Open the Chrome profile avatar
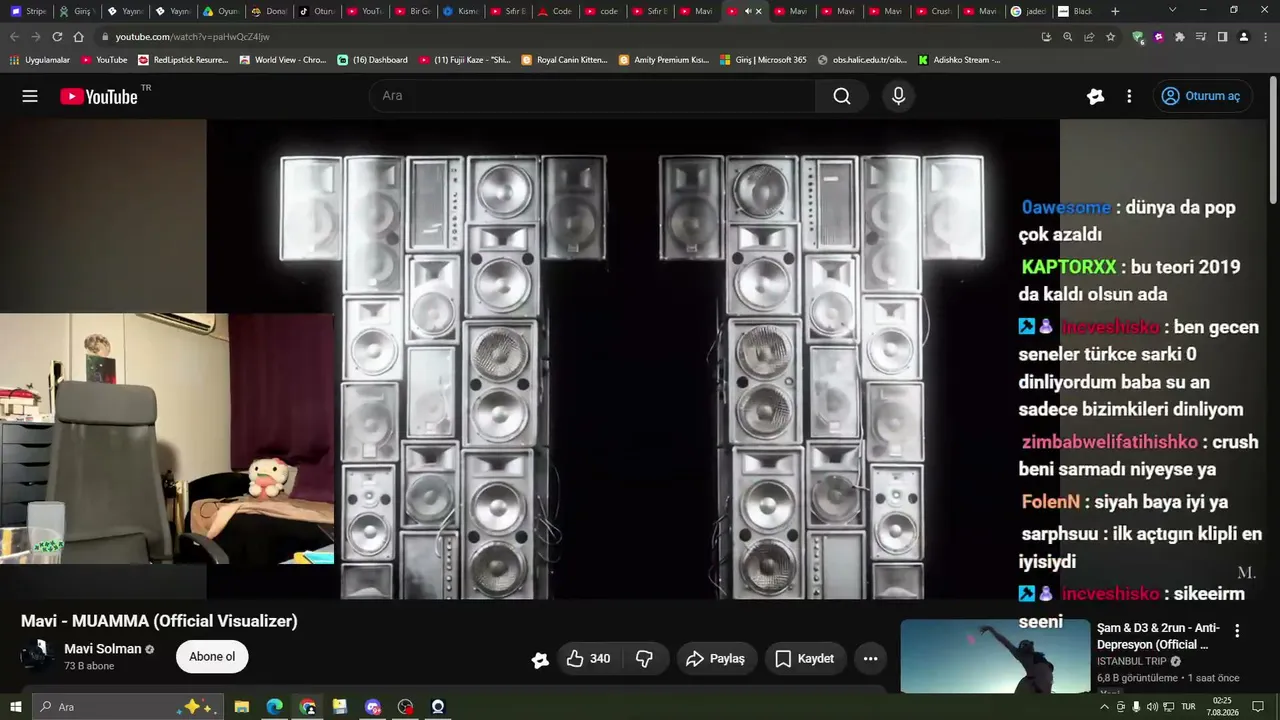Image resolution: width=1280 pixels, height=720 pixels. [1243, 37]
